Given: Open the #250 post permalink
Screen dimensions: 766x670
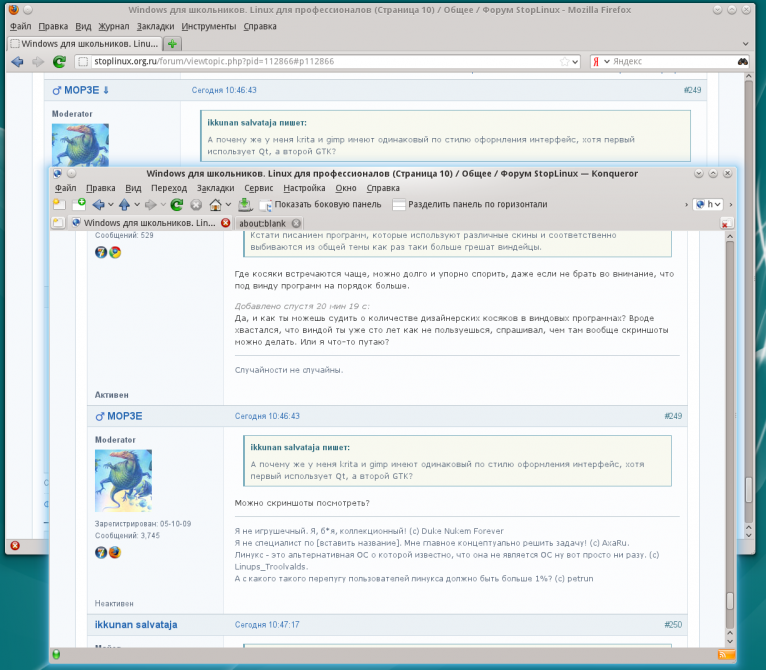Looking at the screenshot, I should coord(673,624).
